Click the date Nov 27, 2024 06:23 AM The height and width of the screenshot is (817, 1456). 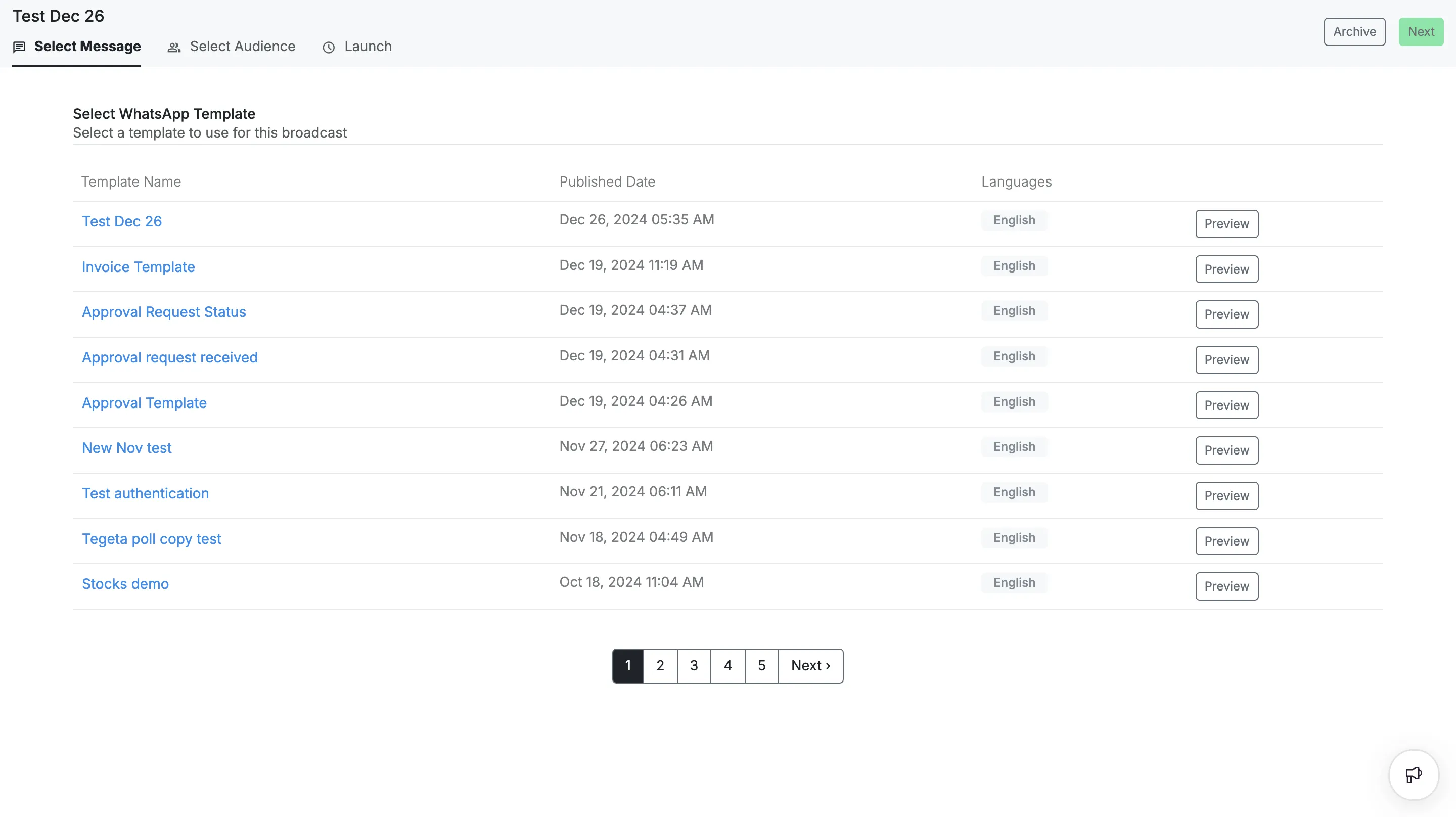pyautogui.click(x=636, y=446)
